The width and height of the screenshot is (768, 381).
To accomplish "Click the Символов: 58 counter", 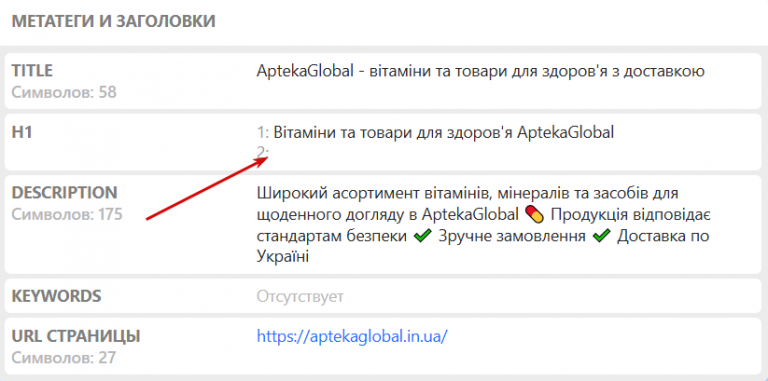I will (64, 92).
